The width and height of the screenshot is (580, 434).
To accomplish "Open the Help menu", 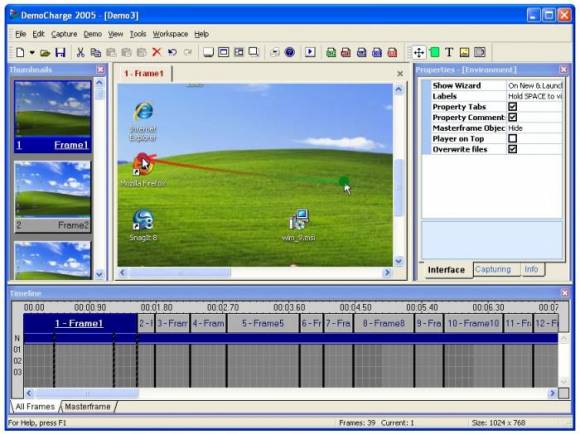I will pos(202,34).
